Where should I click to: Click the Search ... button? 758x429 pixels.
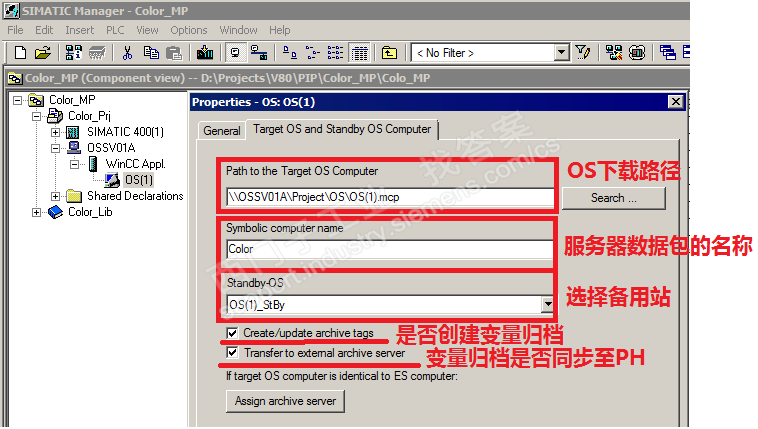[x=613, y=198]
